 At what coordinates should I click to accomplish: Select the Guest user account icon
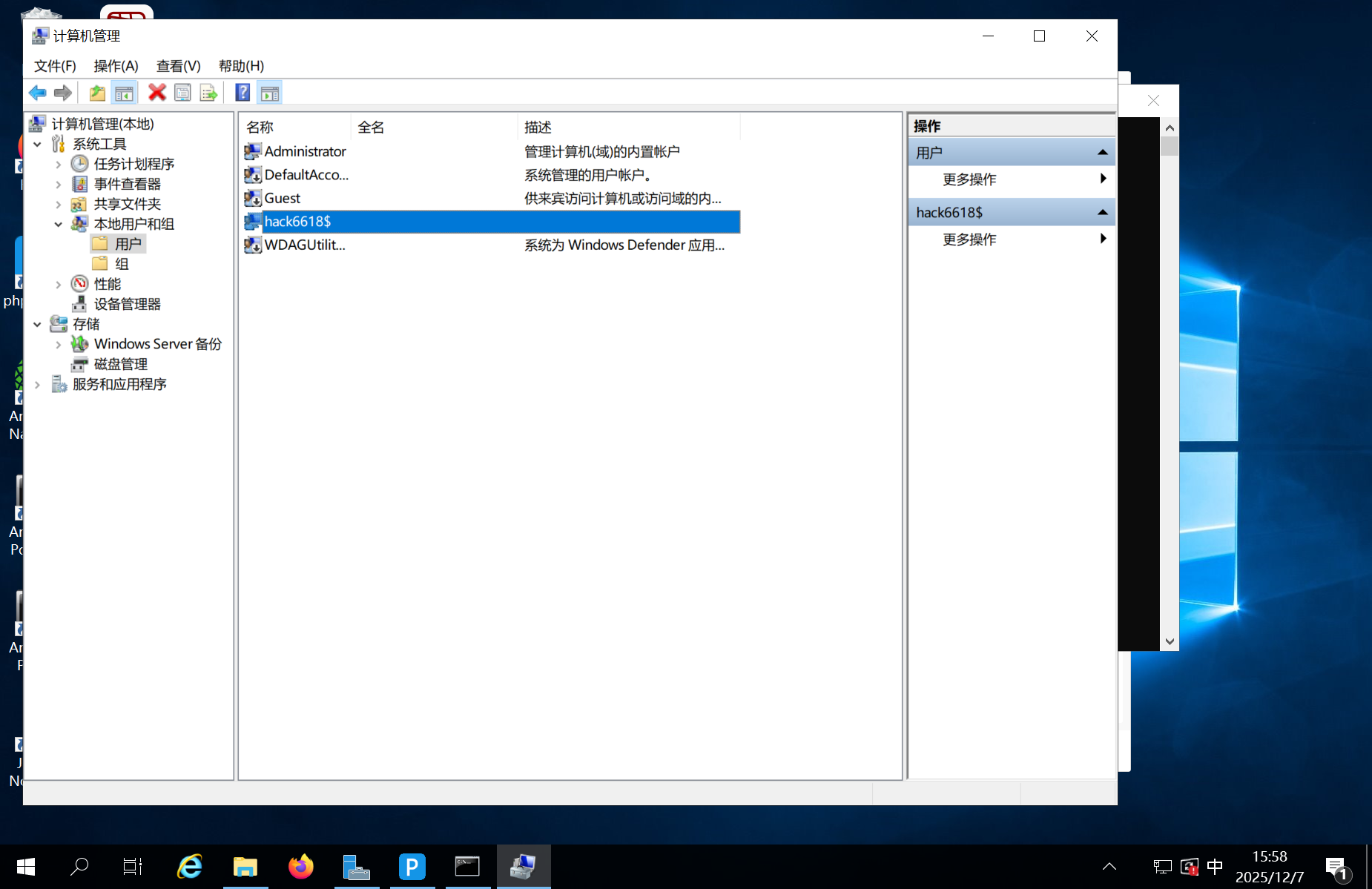tap(253, 198)
